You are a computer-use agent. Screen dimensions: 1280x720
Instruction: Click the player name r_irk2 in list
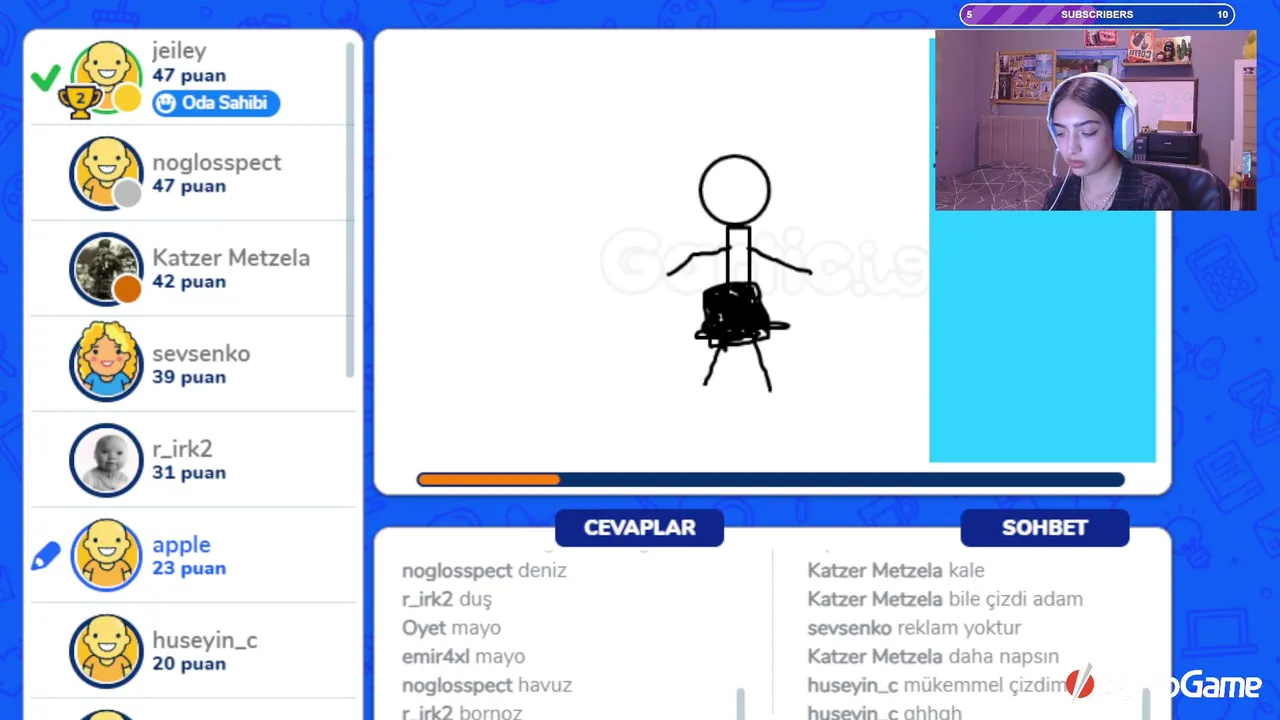pyautogui.click(x=182, y=449)
